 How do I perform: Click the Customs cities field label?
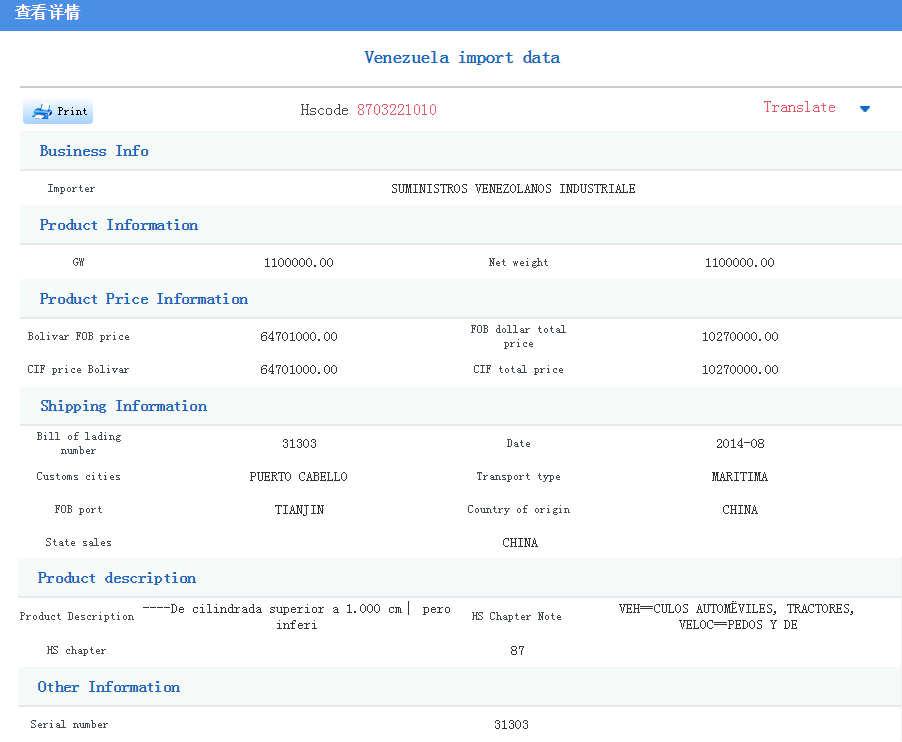78,477
